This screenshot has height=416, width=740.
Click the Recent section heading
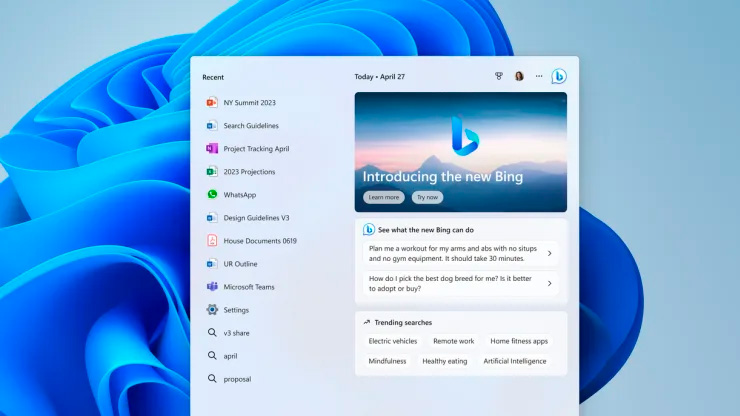pos(213,77)
